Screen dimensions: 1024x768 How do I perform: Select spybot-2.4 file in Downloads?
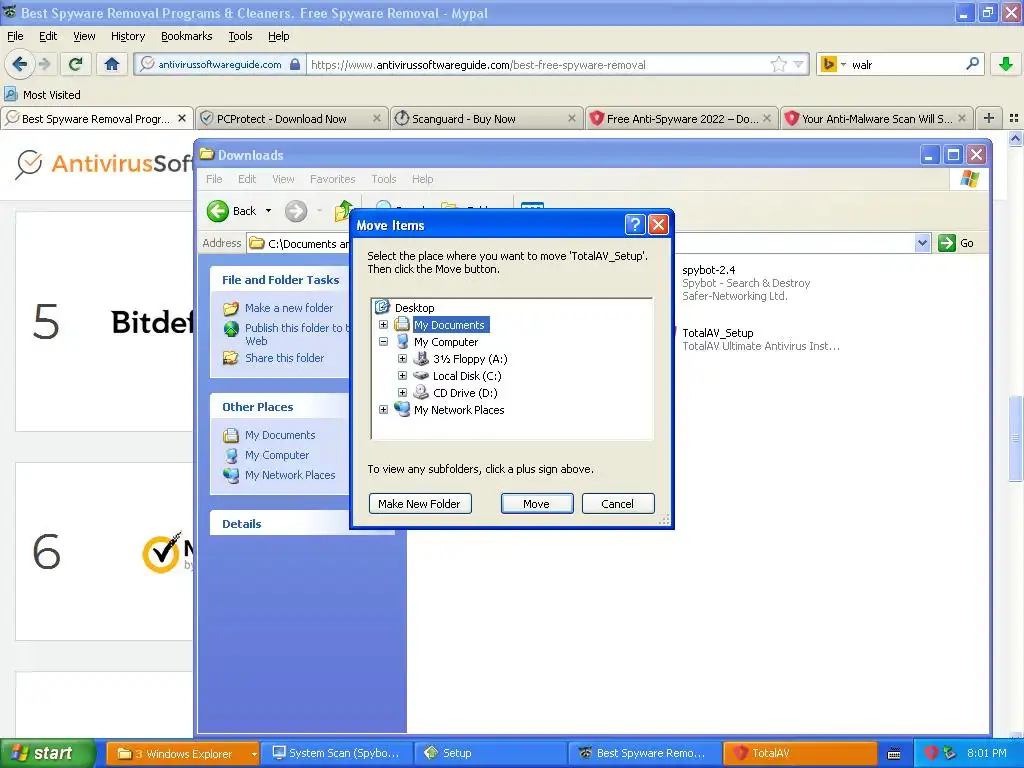coord(709,270)
